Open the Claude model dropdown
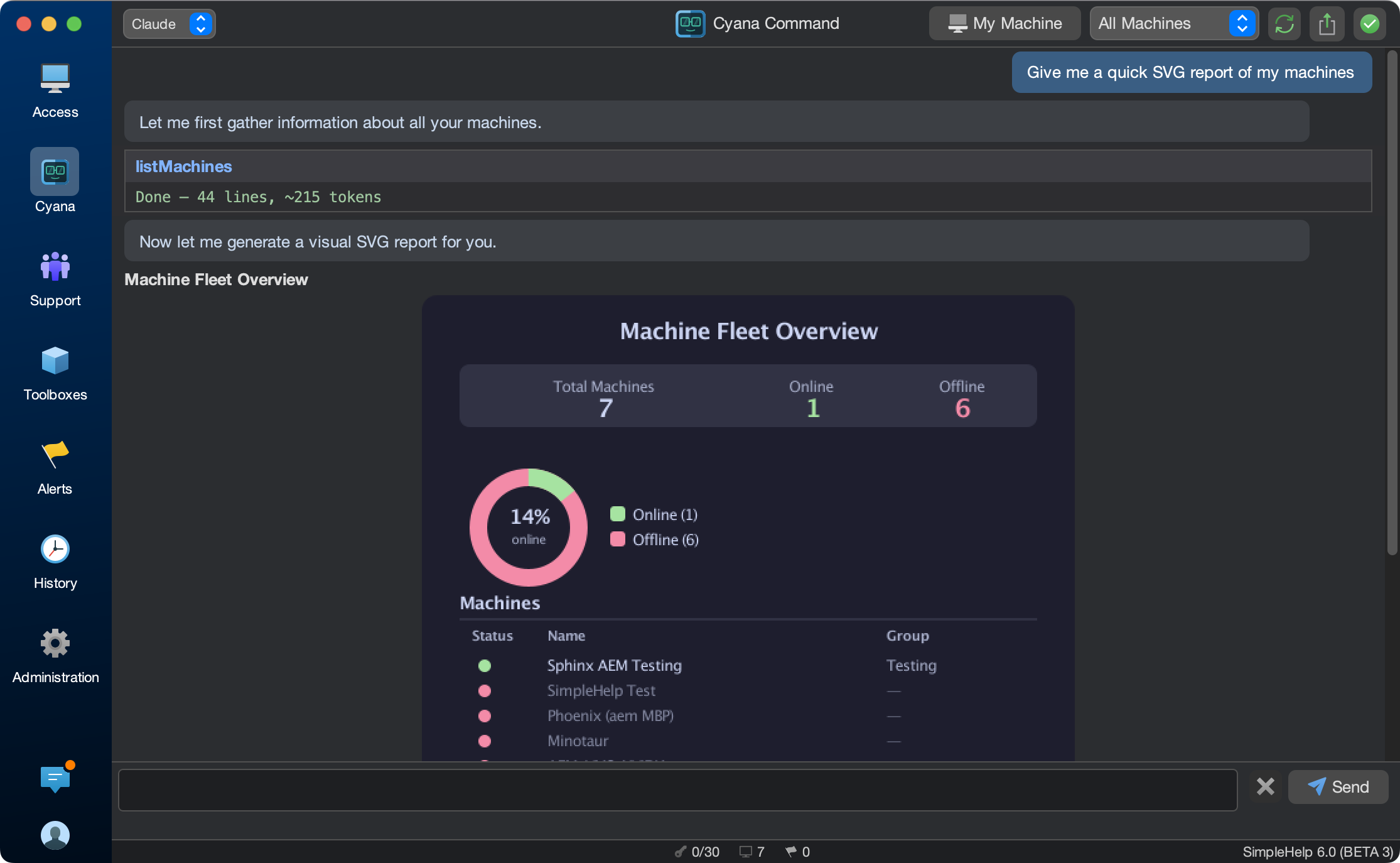This screenshot has width=1400, height=863. (170, 24)
